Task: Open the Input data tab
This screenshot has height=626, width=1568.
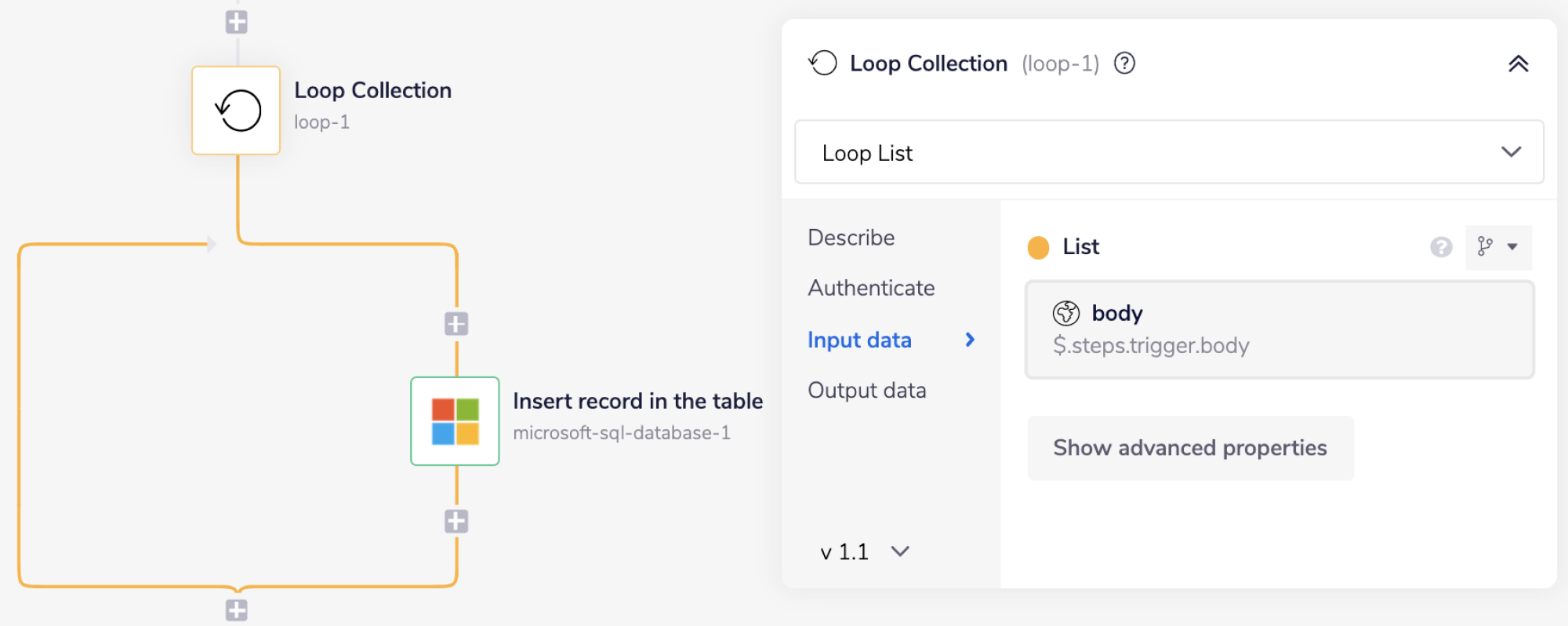Action: (859, 340)
